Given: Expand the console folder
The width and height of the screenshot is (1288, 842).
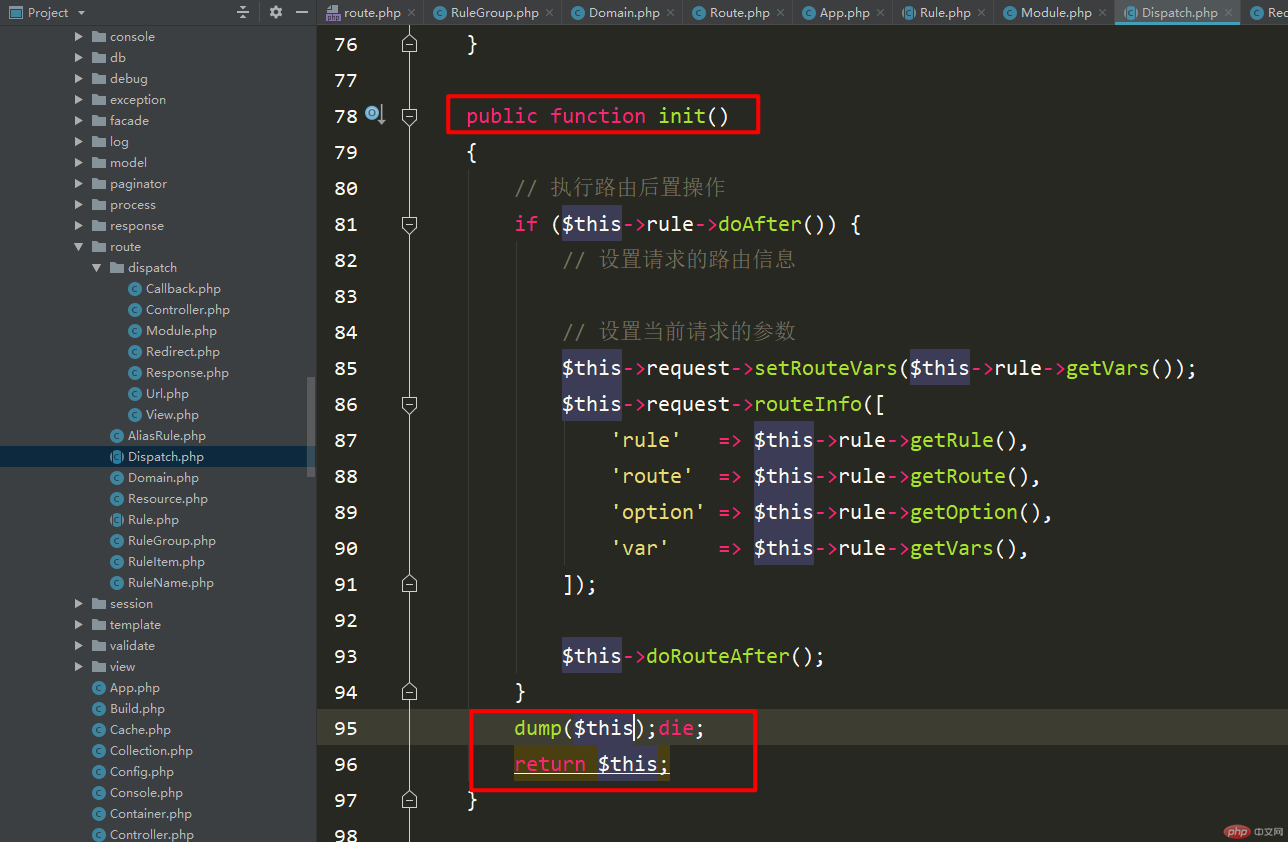Looking at the screenshot, I should 79,36.
